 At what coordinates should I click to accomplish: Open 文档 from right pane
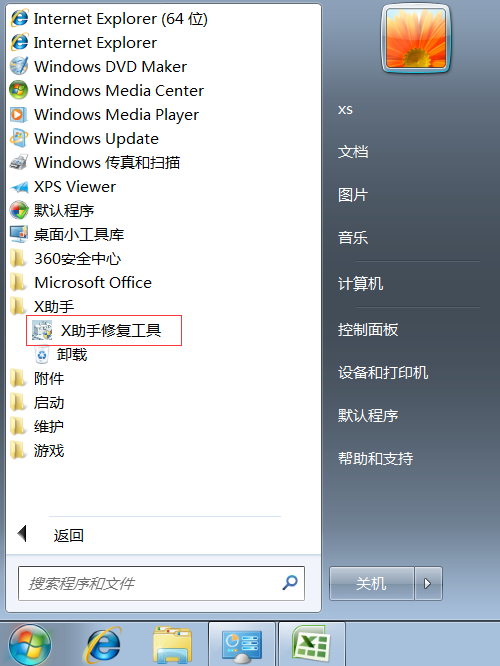[353, 152]
